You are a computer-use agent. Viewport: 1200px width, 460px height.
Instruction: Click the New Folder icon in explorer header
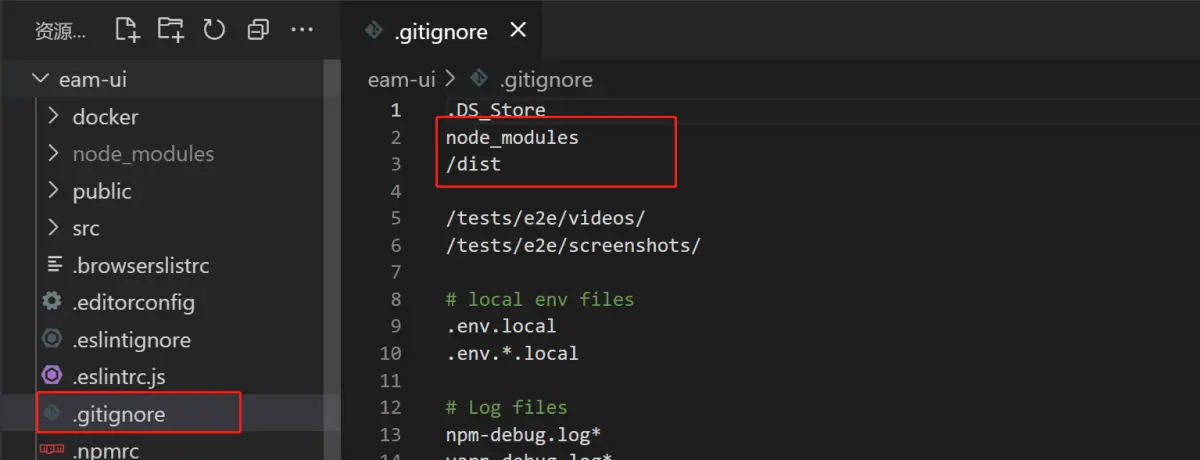point(171,30)
